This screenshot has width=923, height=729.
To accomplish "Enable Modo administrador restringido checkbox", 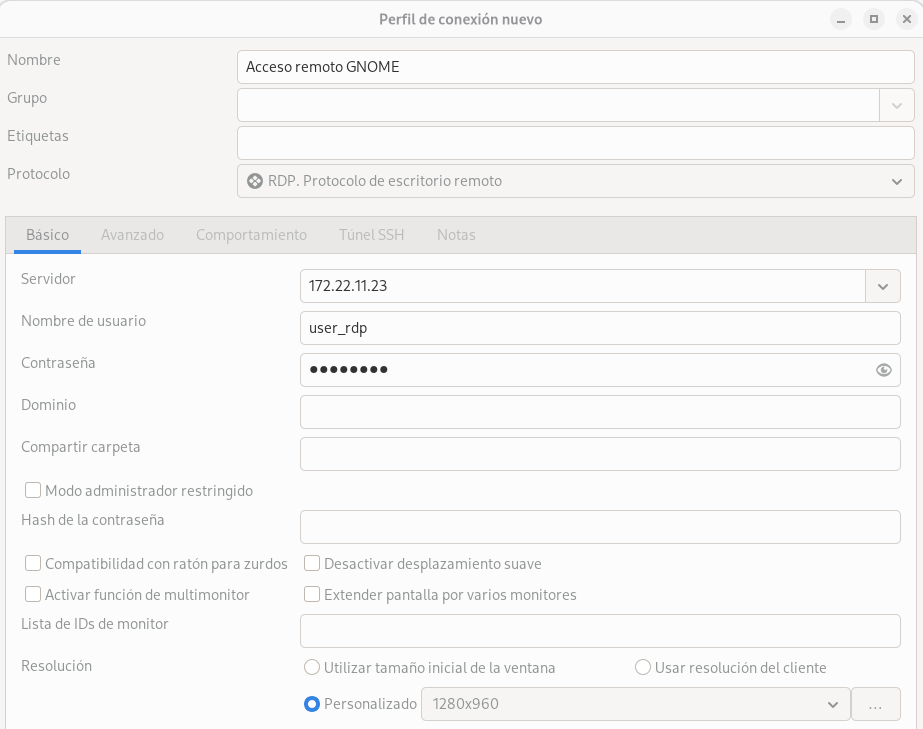I will (33, 491).
